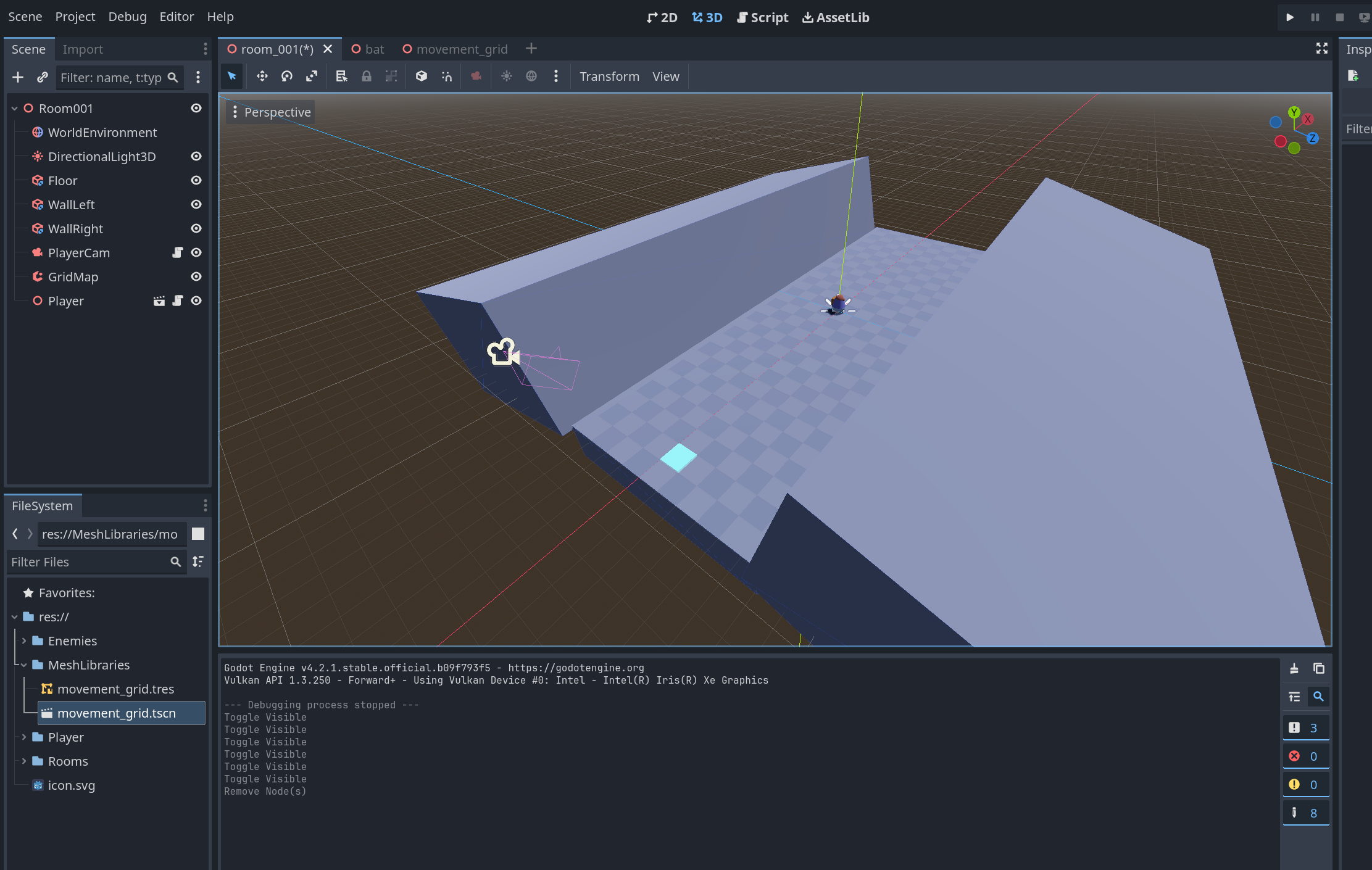1372x870 pixels.
Task: Click instantiate child scene link icon
Action: pos(42,77)
